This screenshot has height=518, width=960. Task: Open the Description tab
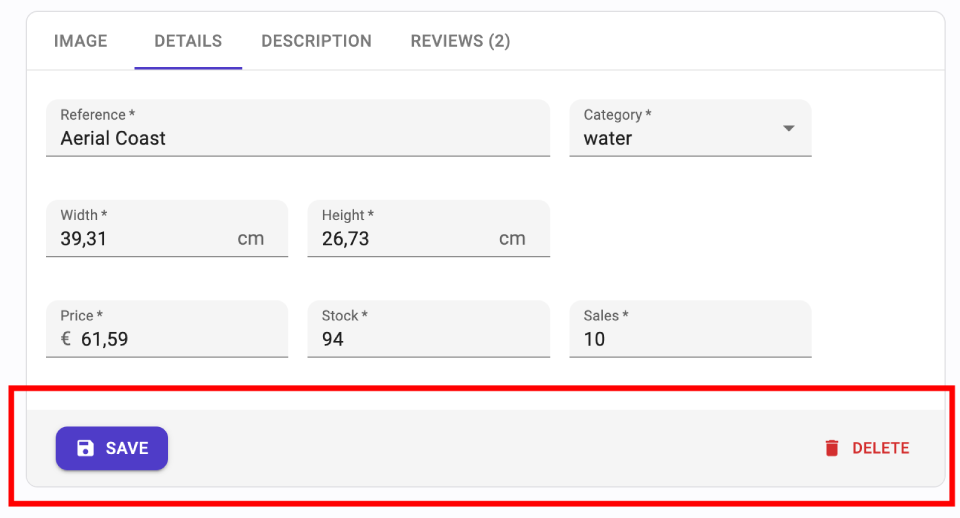(x=316, y=41)
